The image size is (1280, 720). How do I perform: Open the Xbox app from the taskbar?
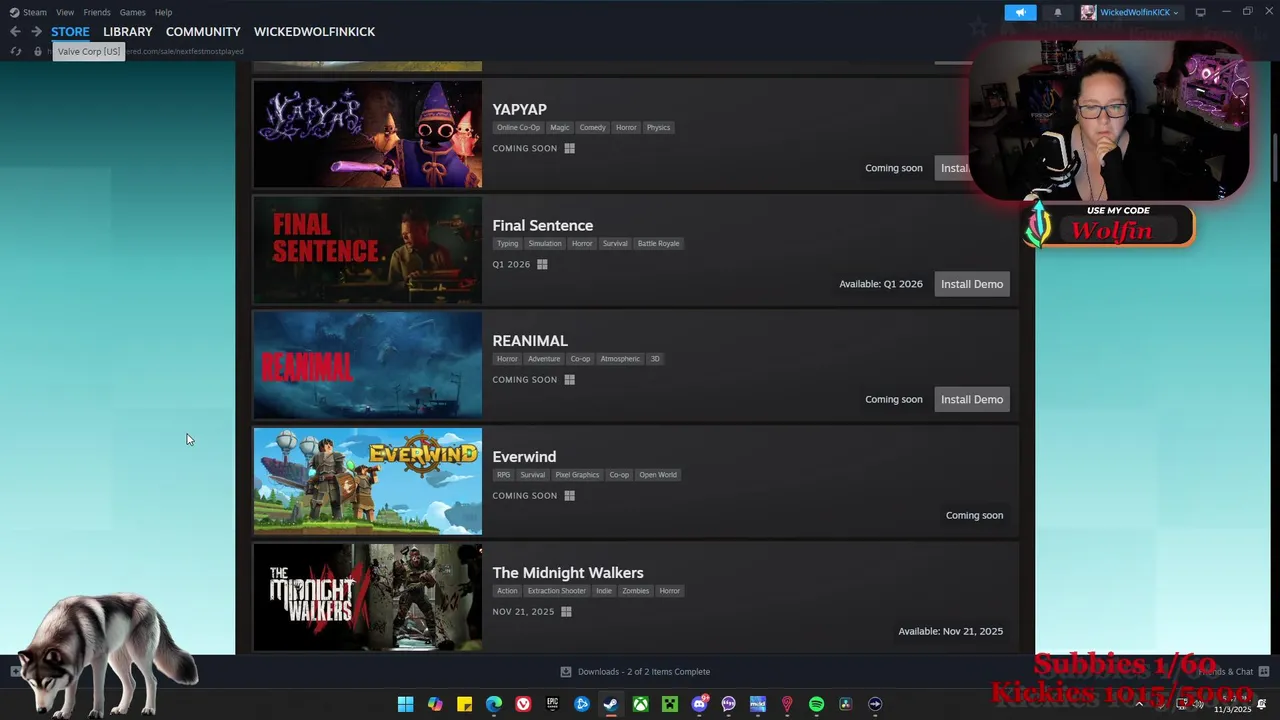pos(640,704)
